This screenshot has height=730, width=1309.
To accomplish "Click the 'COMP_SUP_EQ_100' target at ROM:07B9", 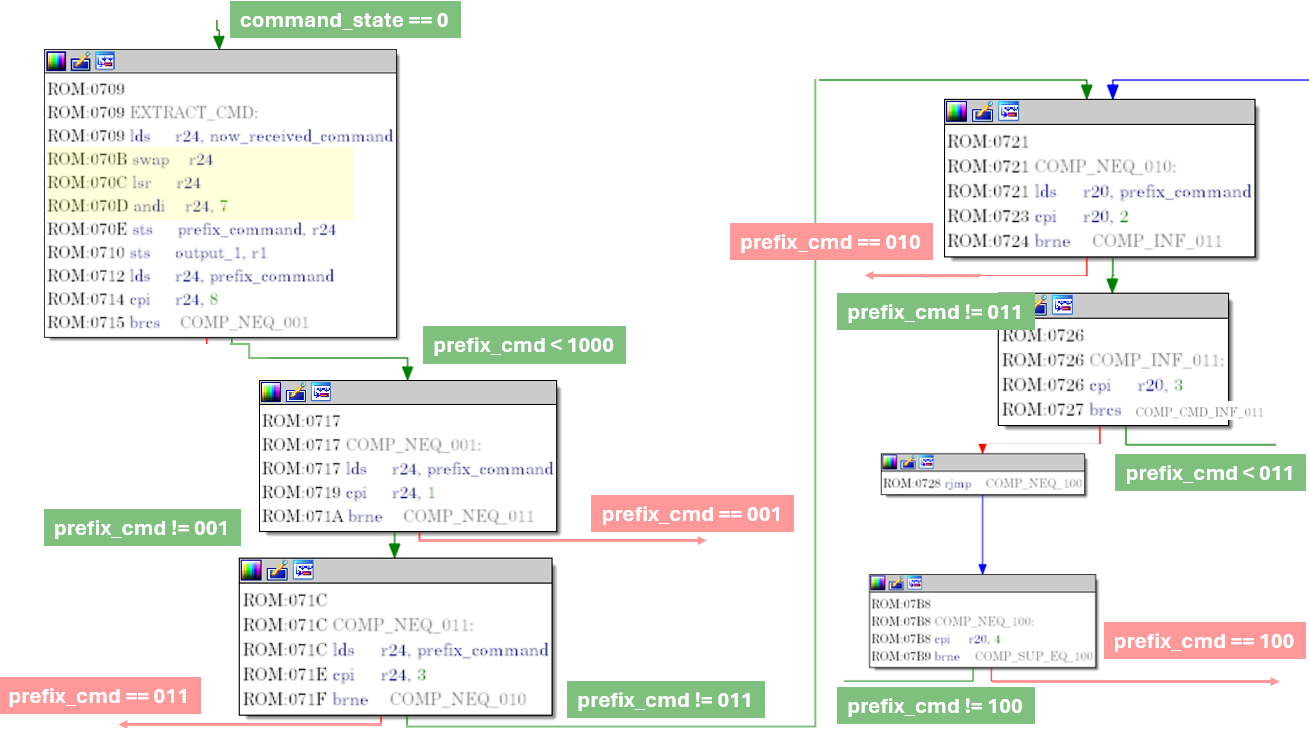I will [x=1034, y=657].
